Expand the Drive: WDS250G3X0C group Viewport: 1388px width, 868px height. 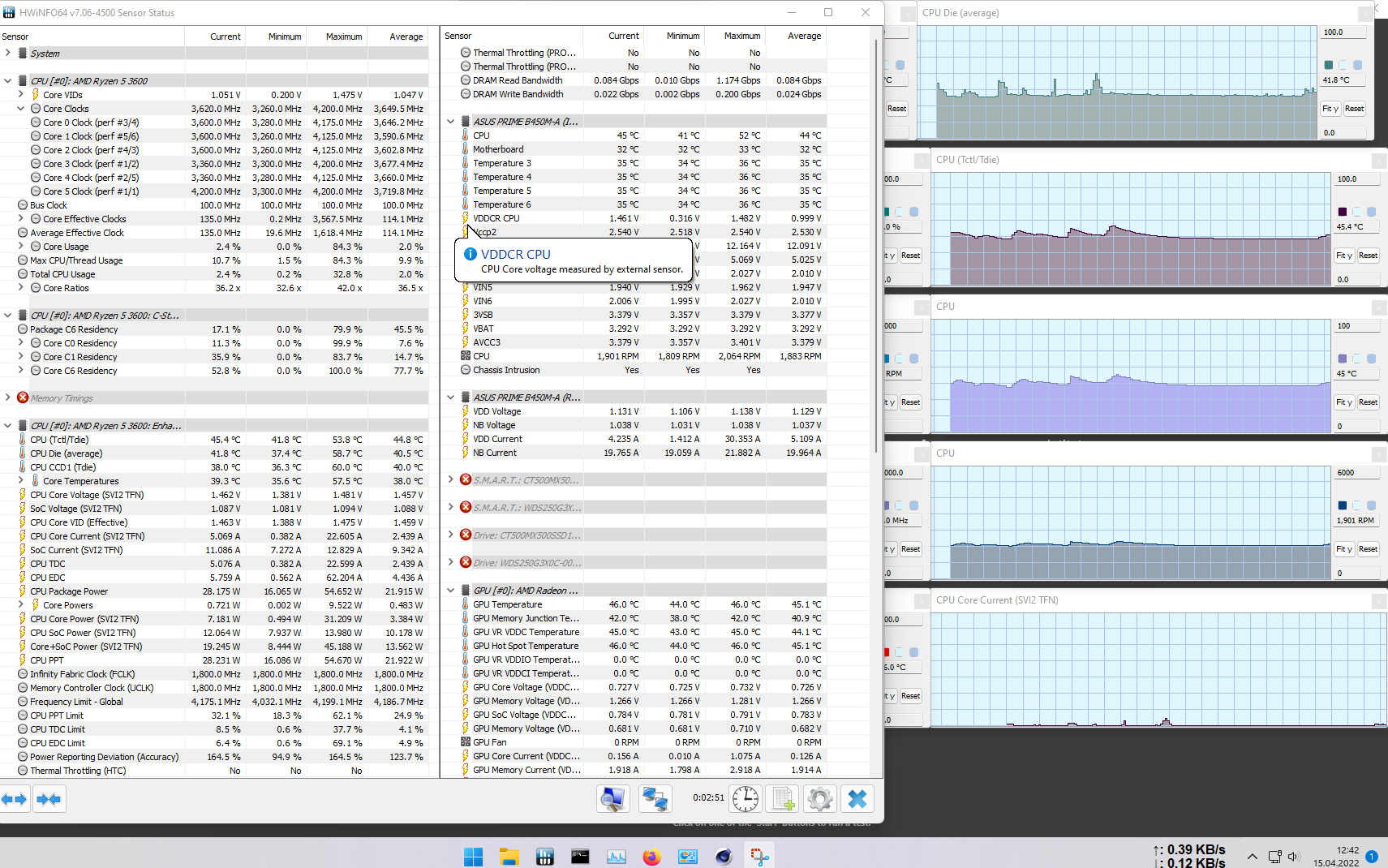451,562
